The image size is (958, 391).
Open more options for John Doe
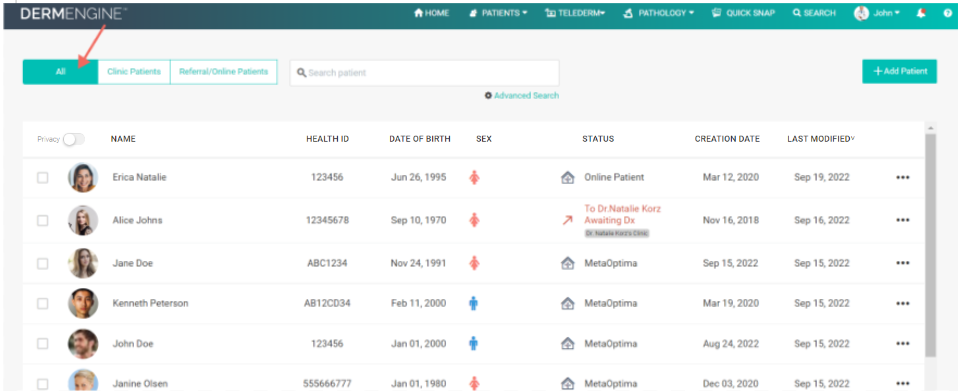(902, 344)
